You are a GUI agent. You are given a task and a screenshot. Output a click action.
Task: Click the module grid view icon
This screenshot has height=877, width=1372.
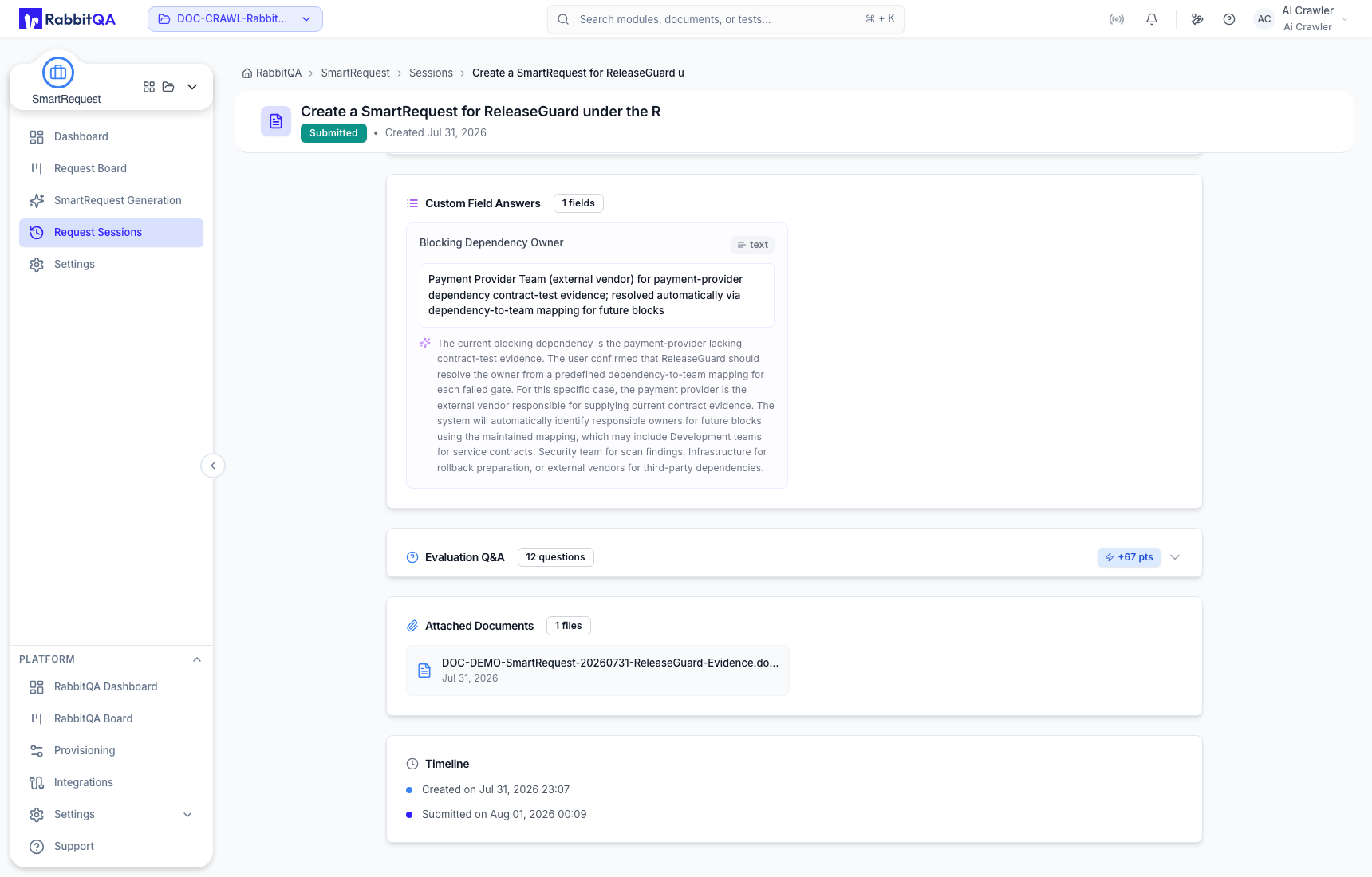coord(149,87)
